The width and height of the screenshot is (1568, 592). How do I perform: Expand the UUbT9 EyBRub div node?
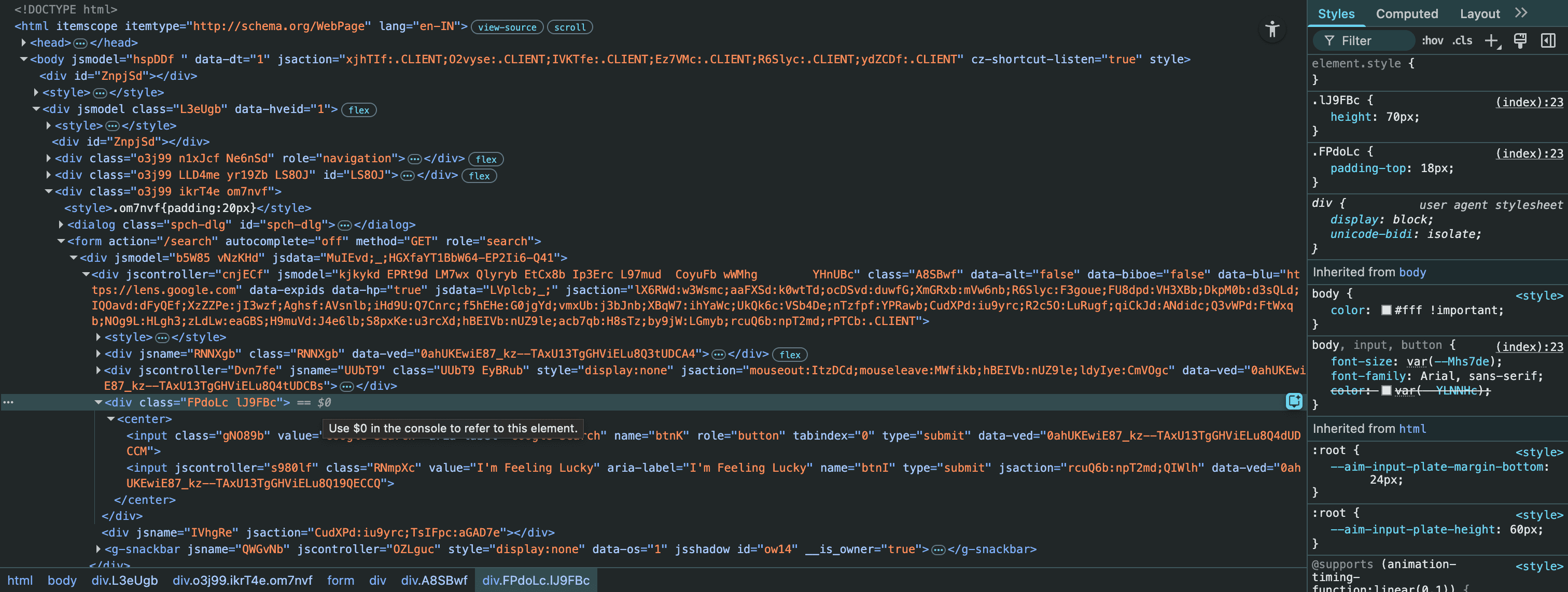point(98,370)
